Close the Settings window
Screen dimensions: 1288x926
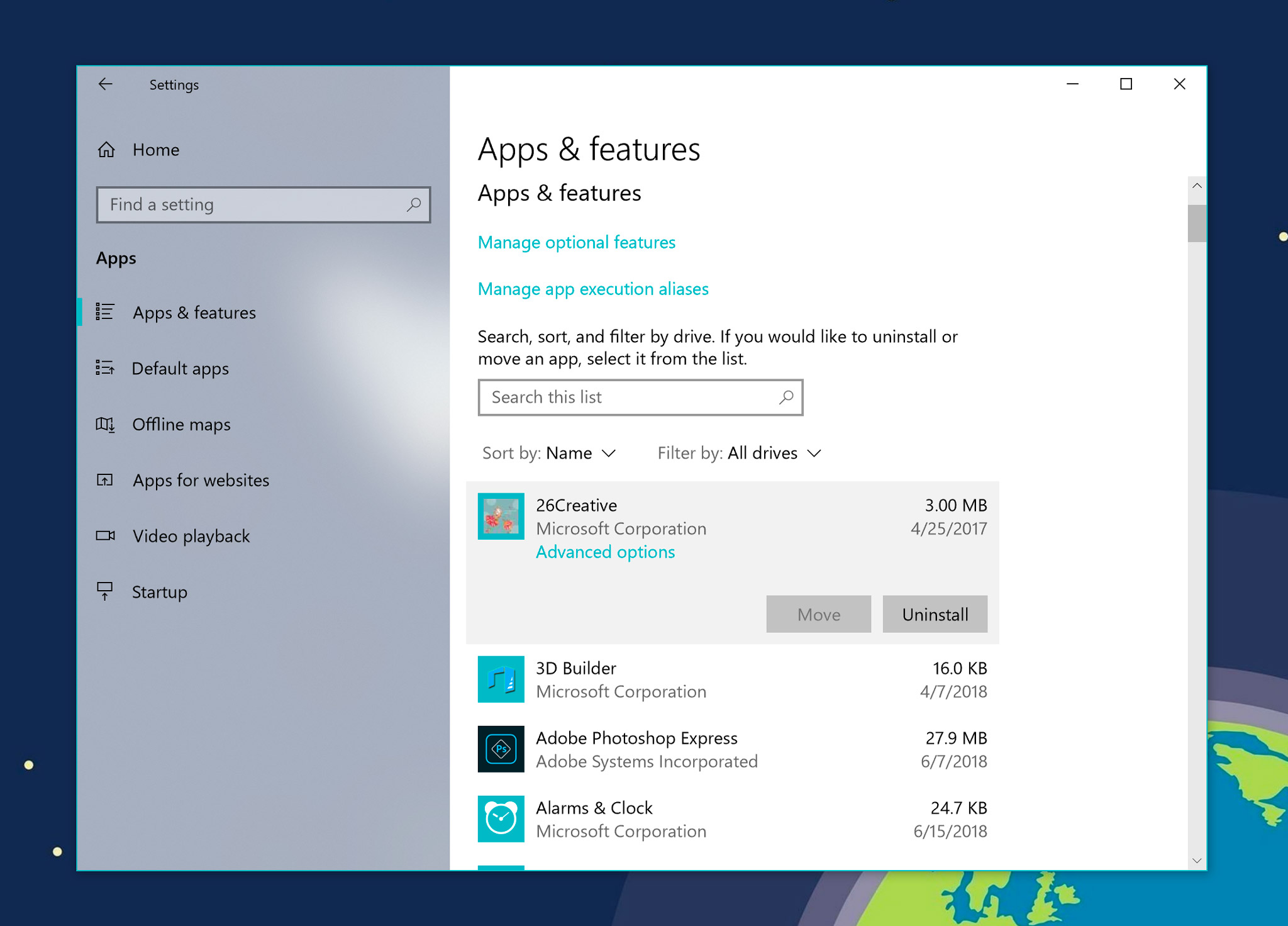(1179, 84)
